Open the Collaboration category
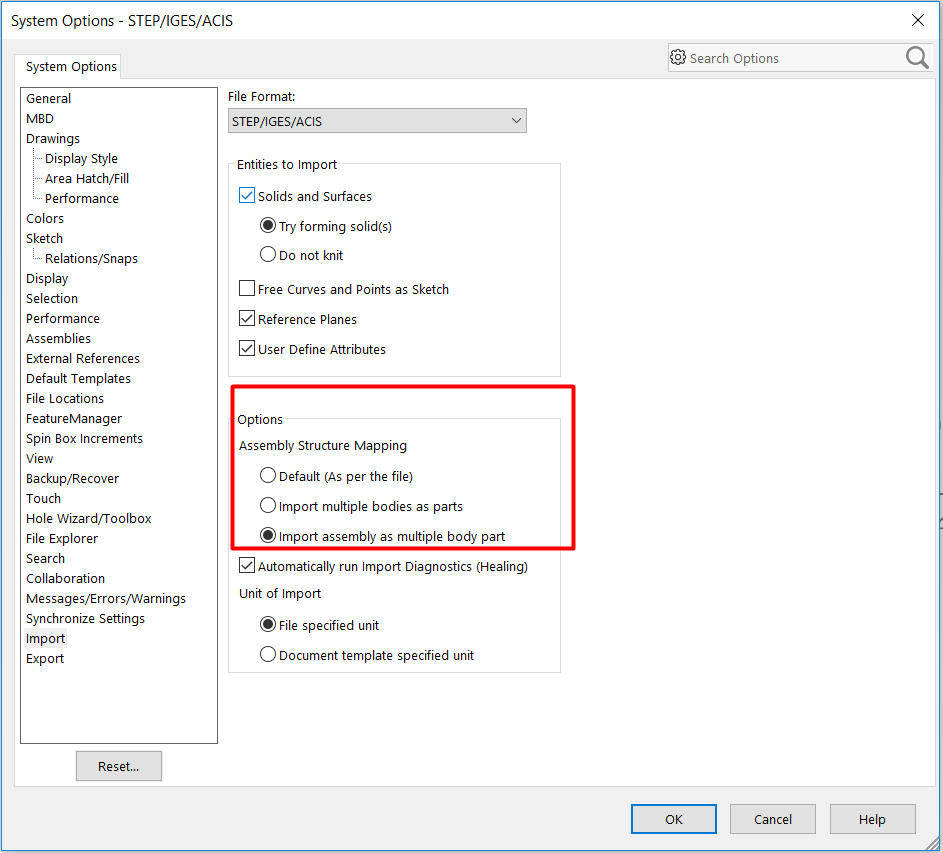This screenshot has height=853, width=943. point(65,579)
